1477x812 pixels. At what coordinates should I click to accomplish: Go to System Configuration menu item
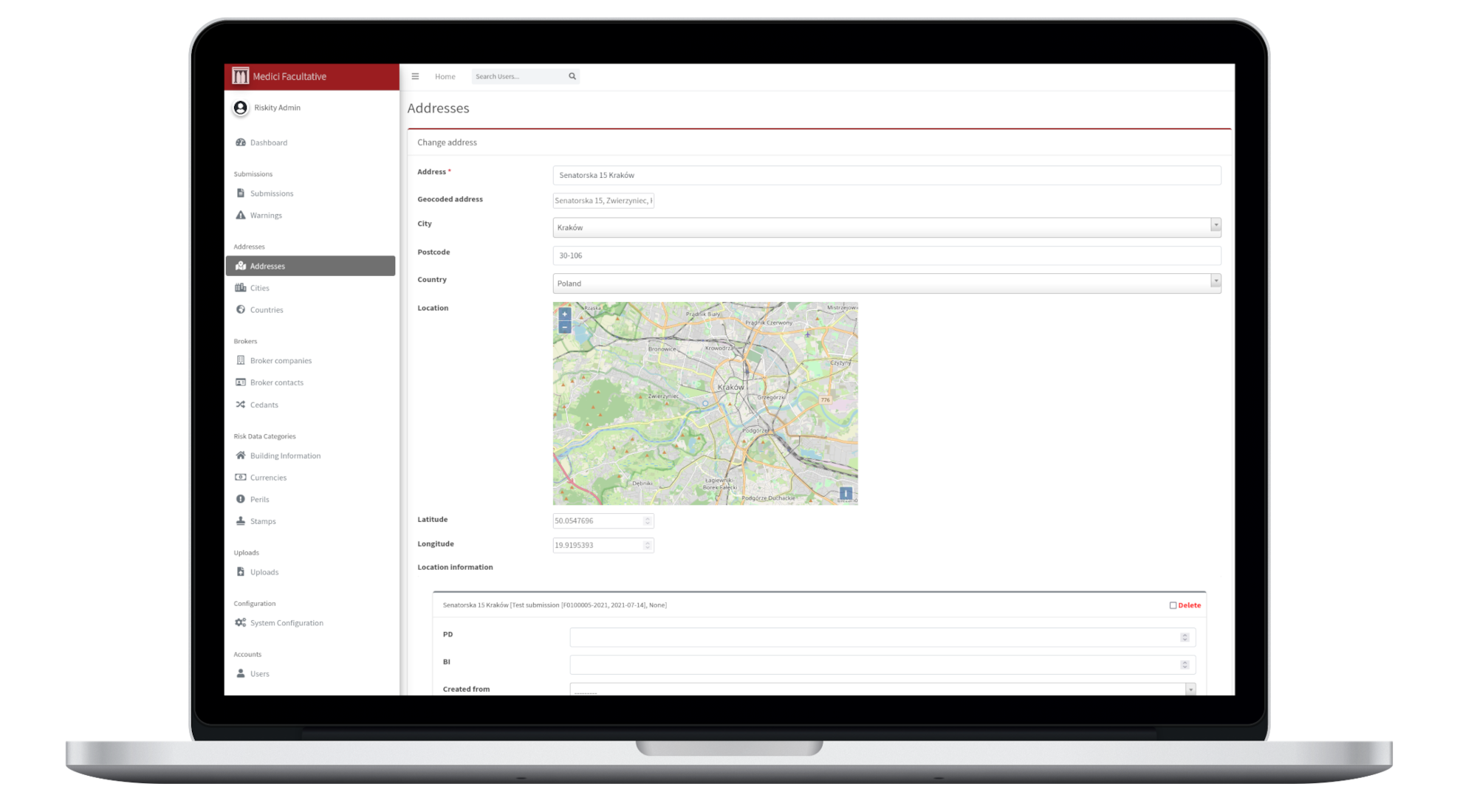[x=287, y=623]
